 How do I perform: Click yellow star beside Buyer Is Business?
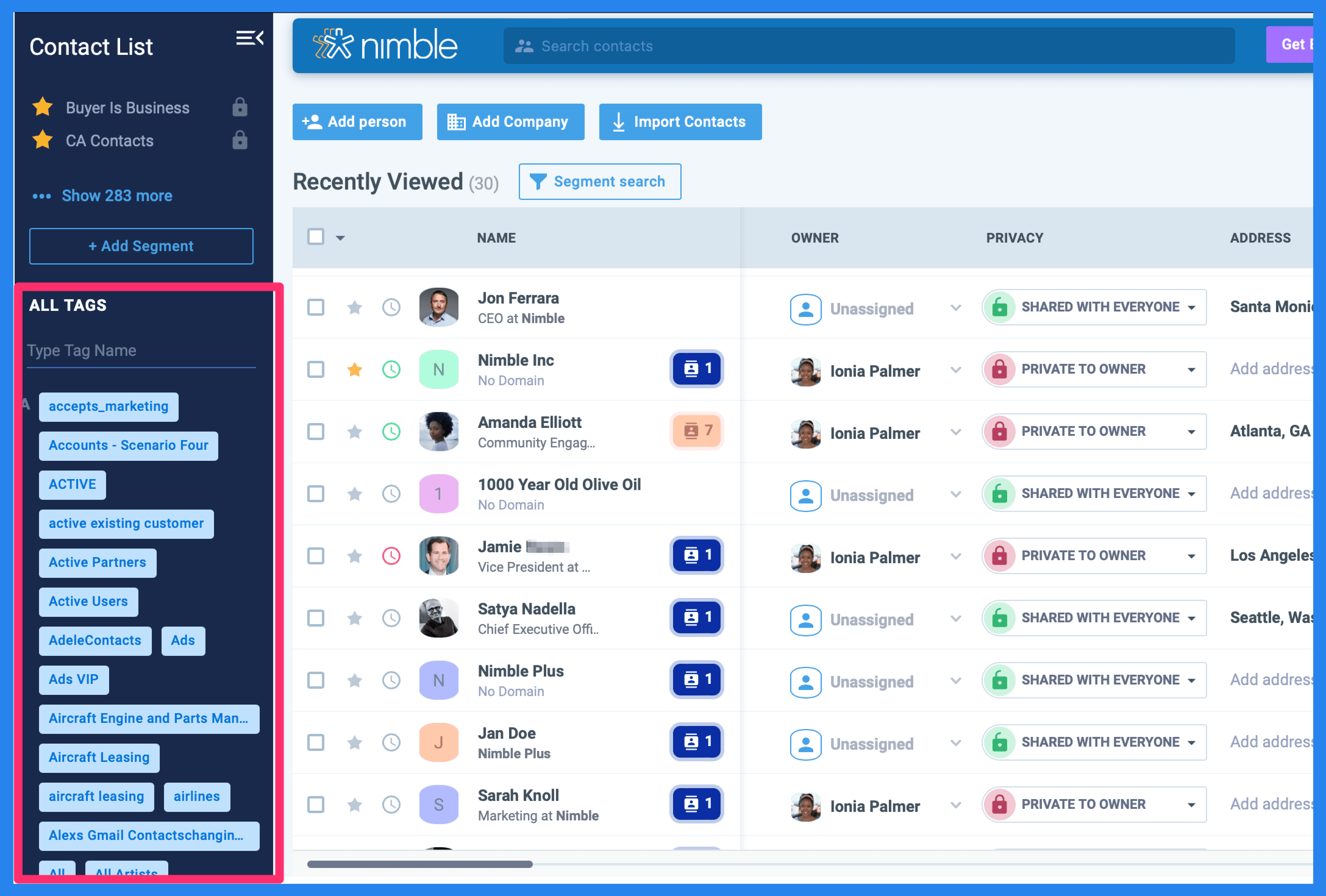point(43,107)
